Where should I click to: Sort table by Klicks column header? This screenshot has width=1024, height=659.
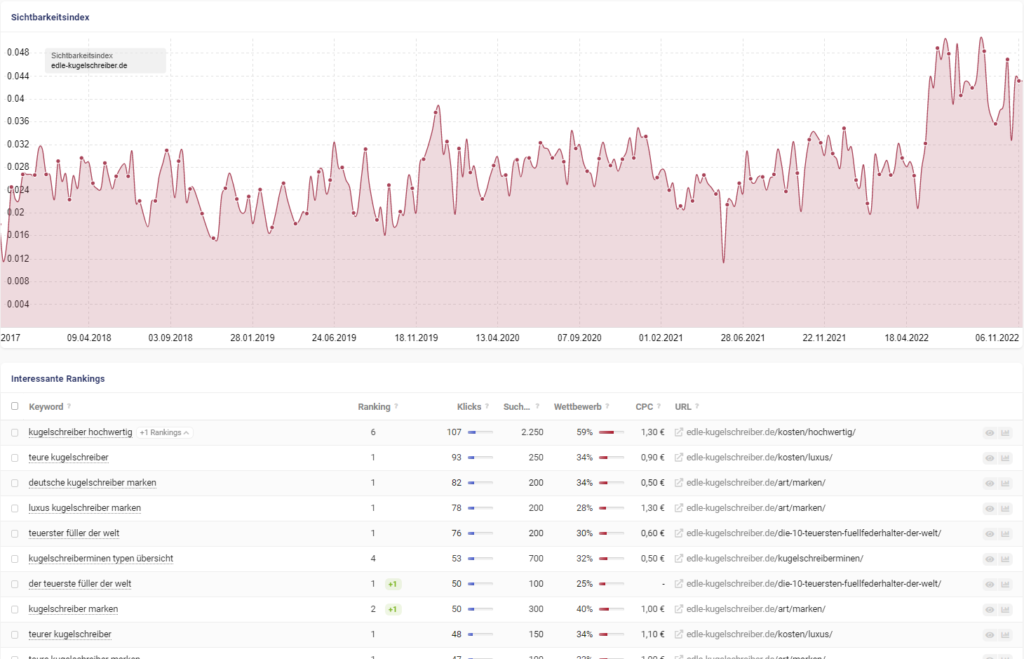(469, 406)
